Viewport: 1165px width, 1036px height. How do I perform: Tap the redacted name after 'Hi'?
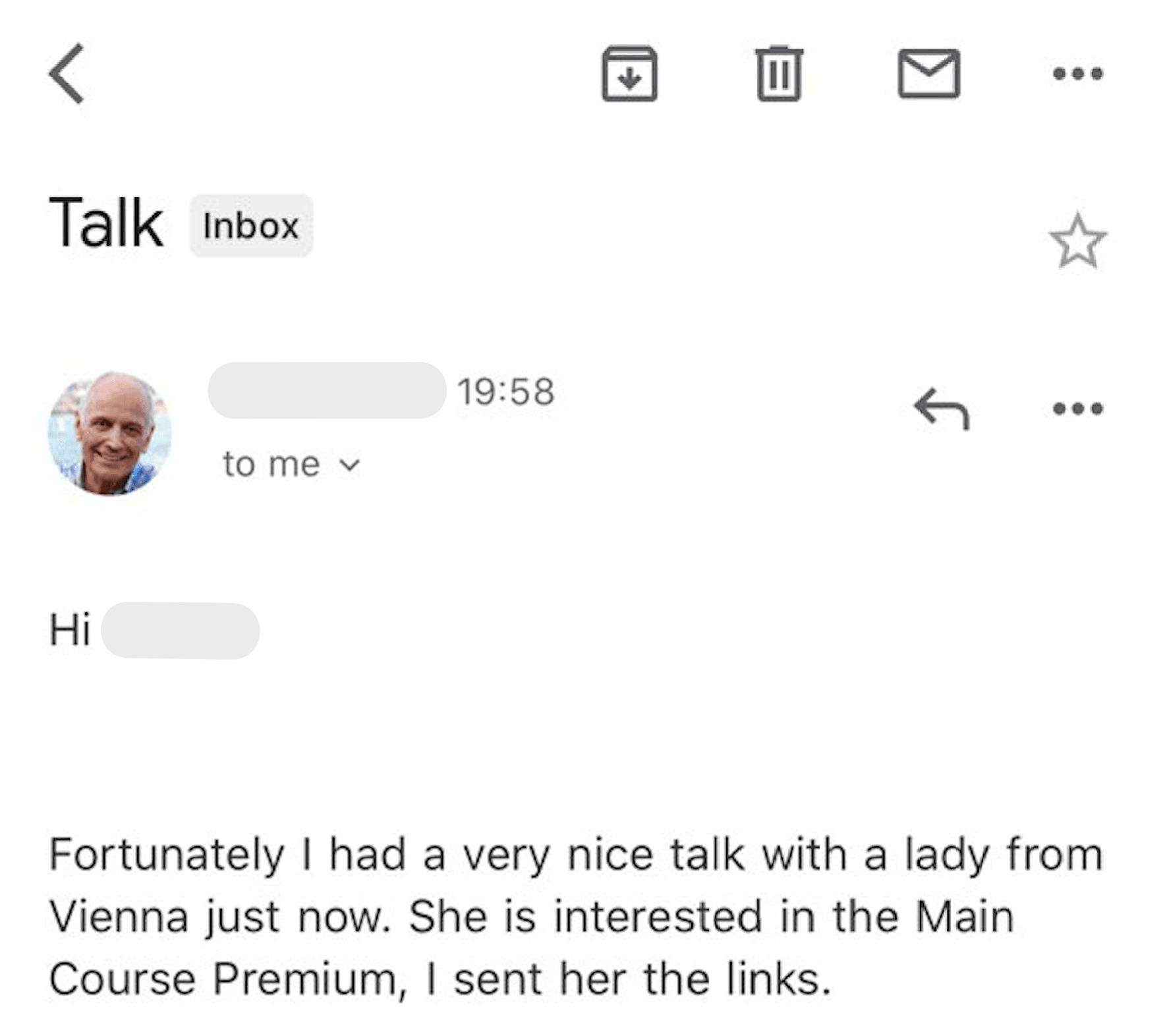(x=181, y=631)
